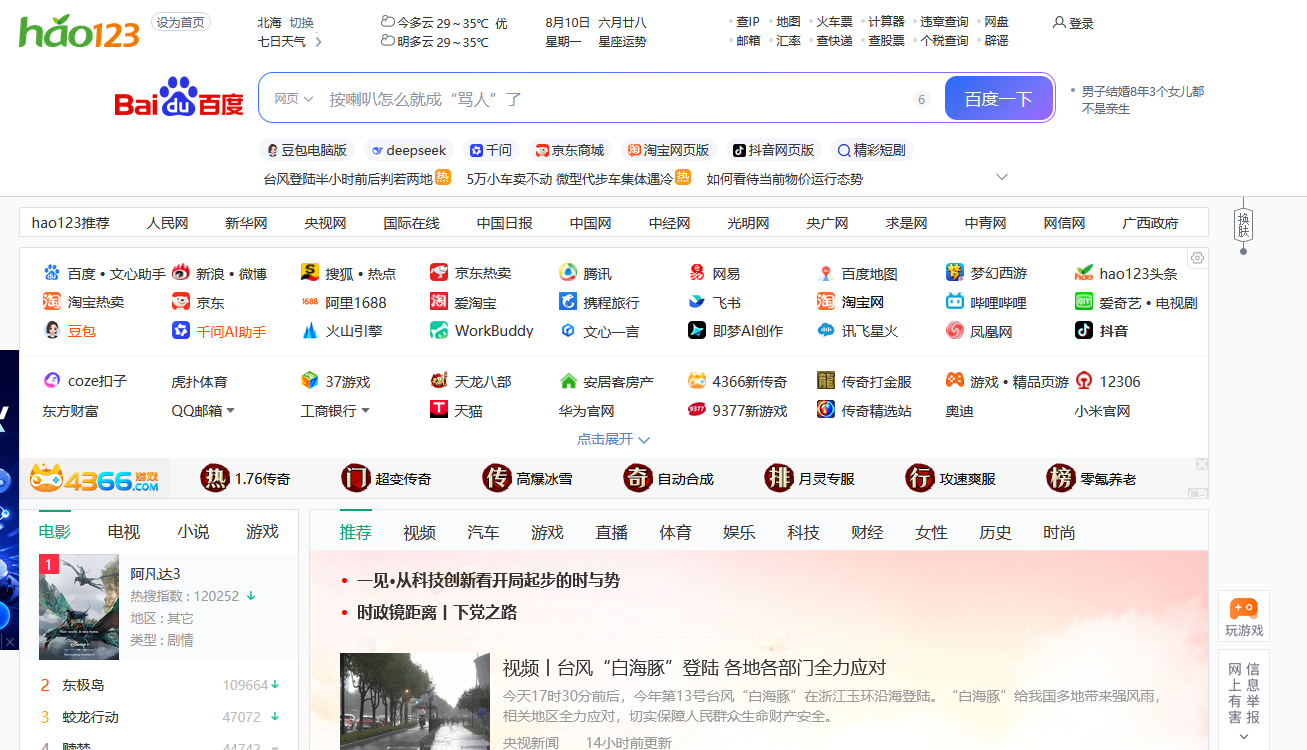Open the 12306 railway icon
This screenshot has width=1307, height=750.
point(1084,381)
